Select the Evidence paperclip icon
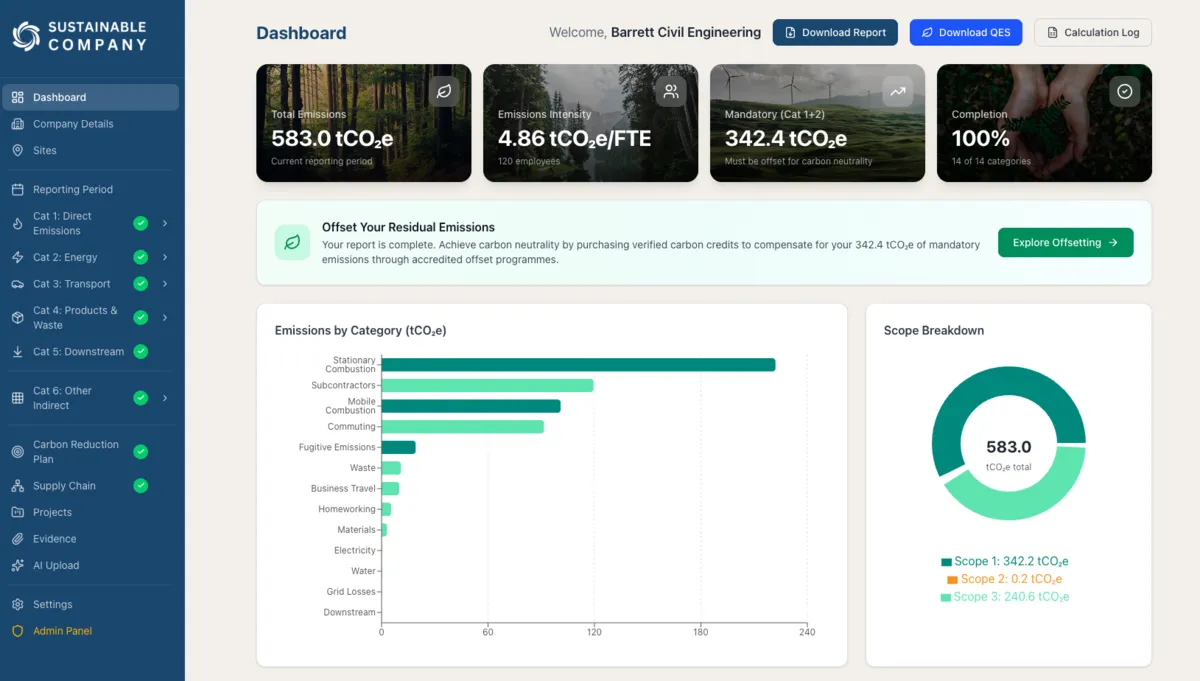The width and height of the screenshot is (1200, 681). click(18, 538)
